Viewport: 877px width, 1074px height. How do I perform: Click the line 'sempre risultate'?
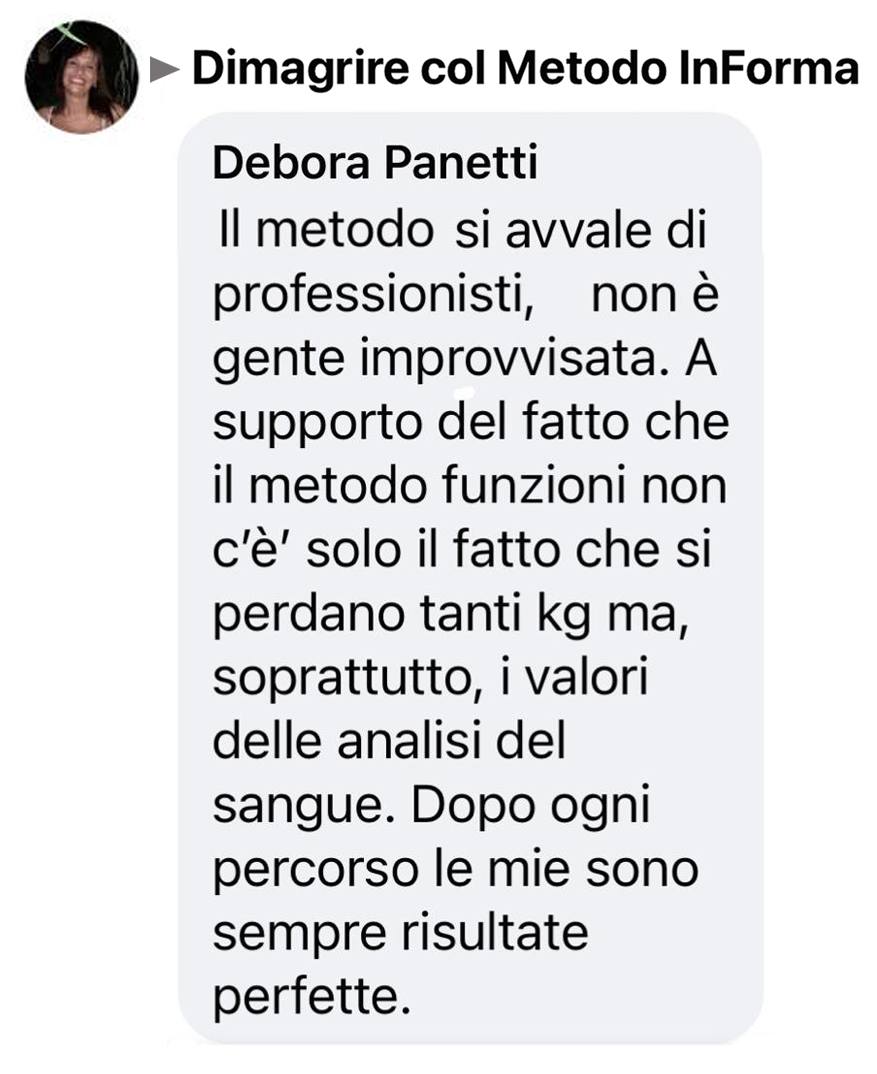point(401,934)
